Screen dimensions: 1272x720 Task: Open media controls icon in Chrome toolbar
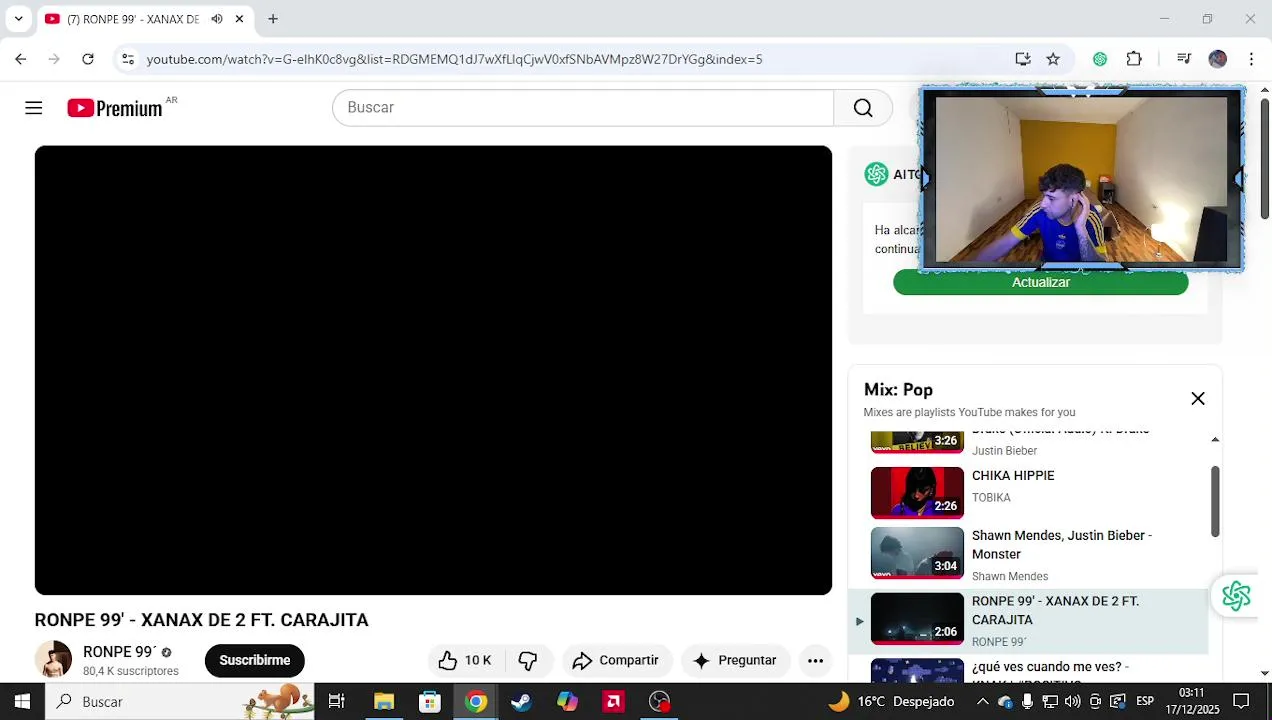pyautogui.click(x=1184, y=59)
